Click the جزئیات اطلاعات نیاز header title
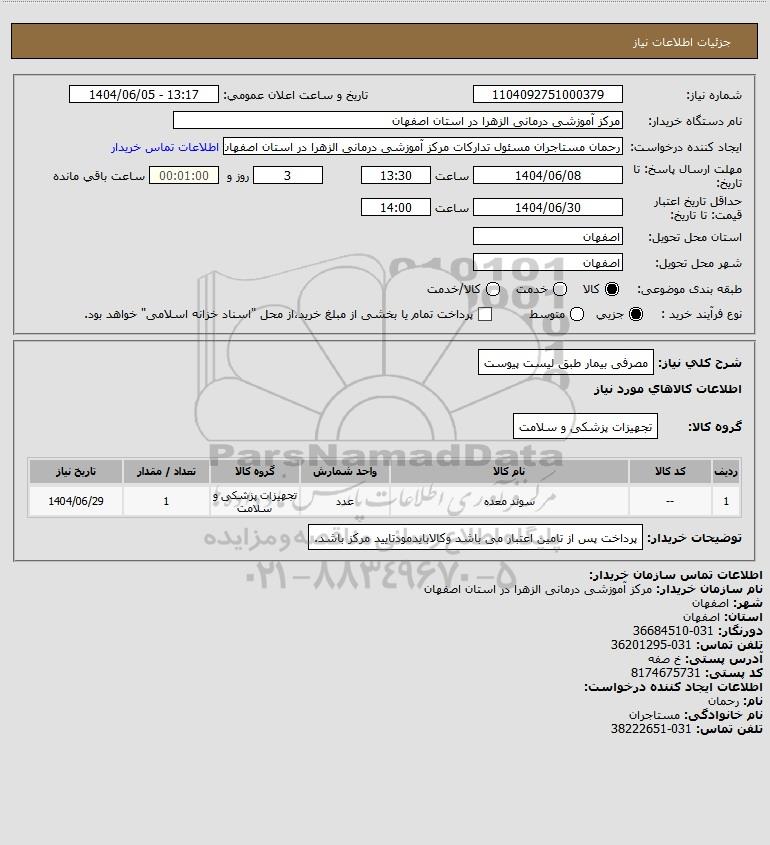 682,42
